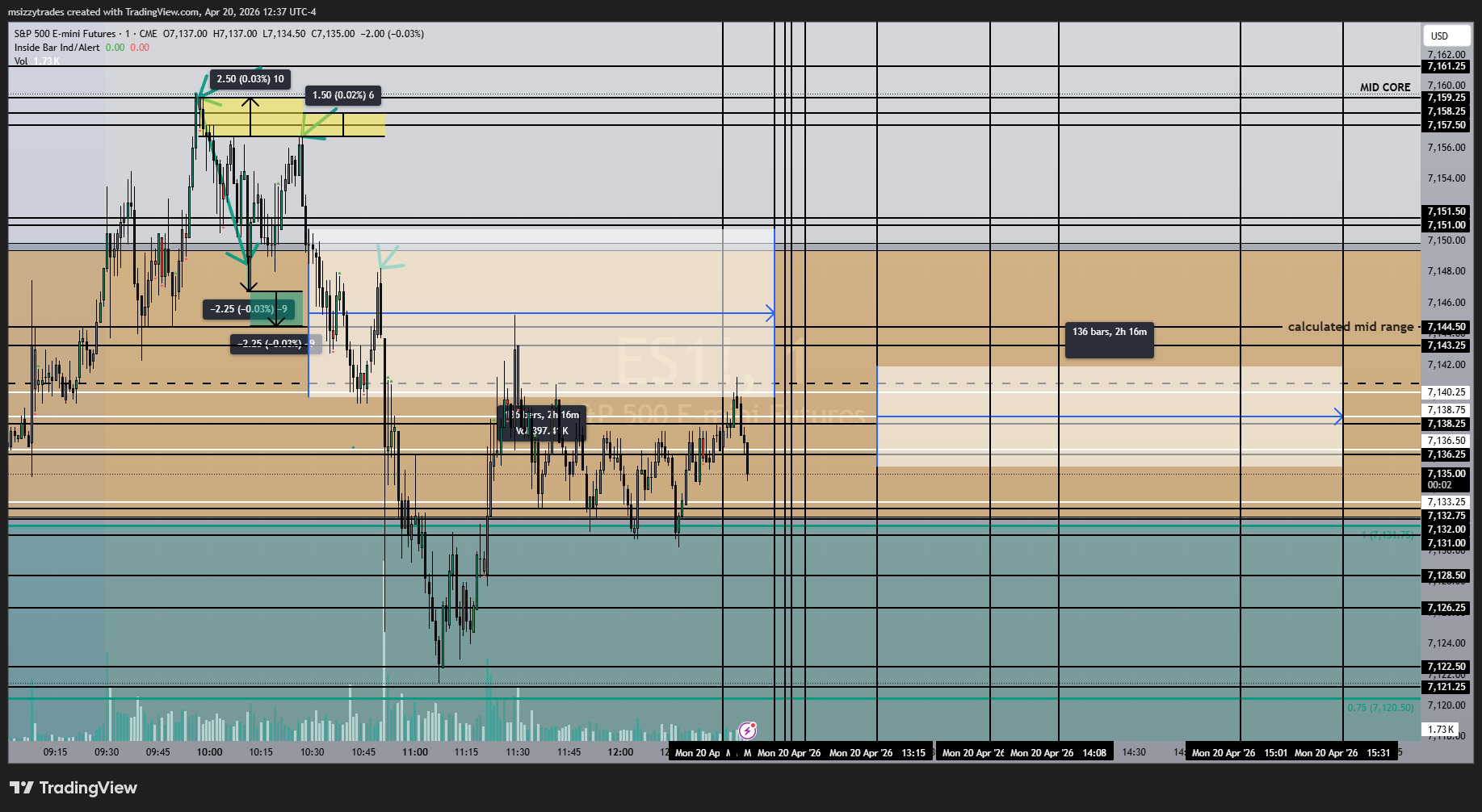The width and height of the screenshot is (1482, 812).
Task: Click the right-side 136 bars, 2h 16m tooltip
Action: [x=1110, y=340]
